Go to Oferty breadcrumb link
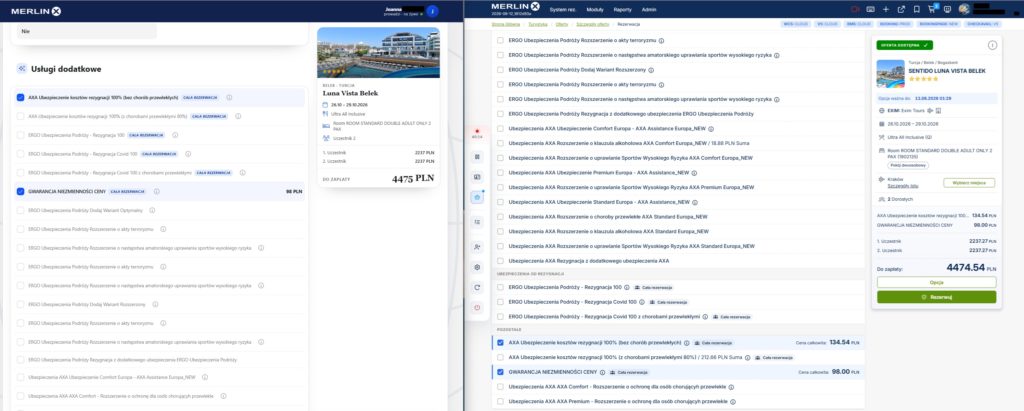This screenshot has width=1024, height=411. click(x=562, y=24)
